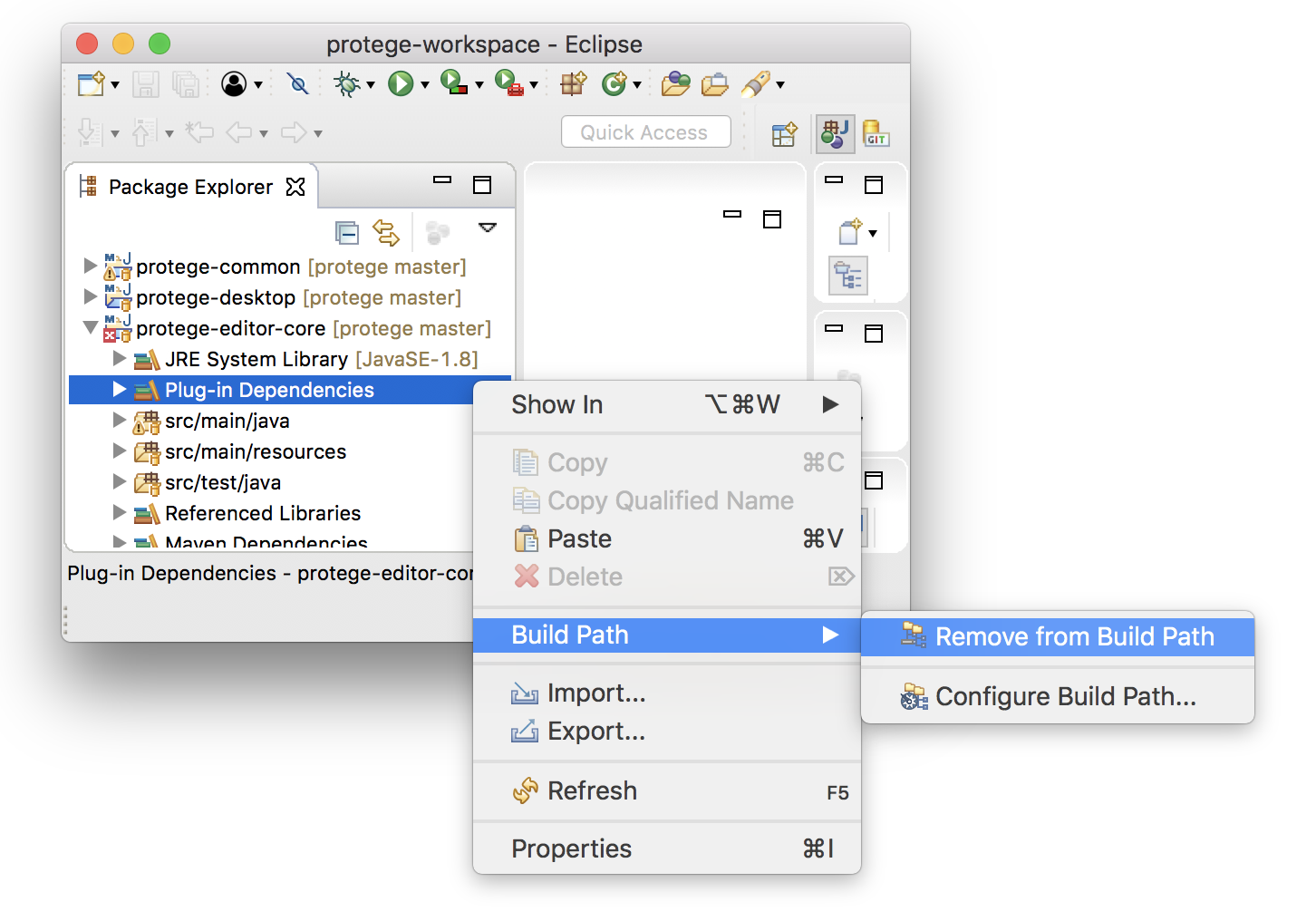
Task: Switch to the Java perspective
Action: pyautogui.click(x=835, y=133)
